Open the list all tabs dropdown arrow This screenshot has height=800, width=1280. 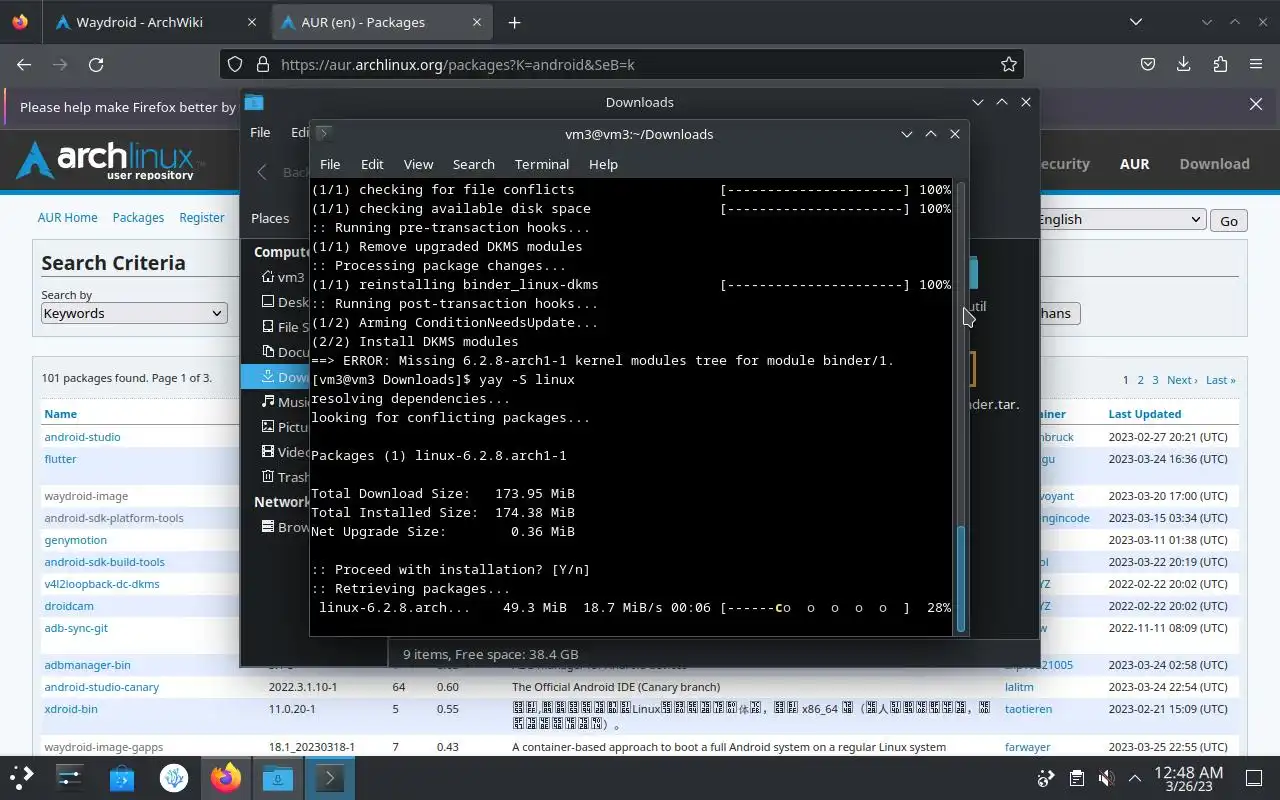coord(1135,22)
